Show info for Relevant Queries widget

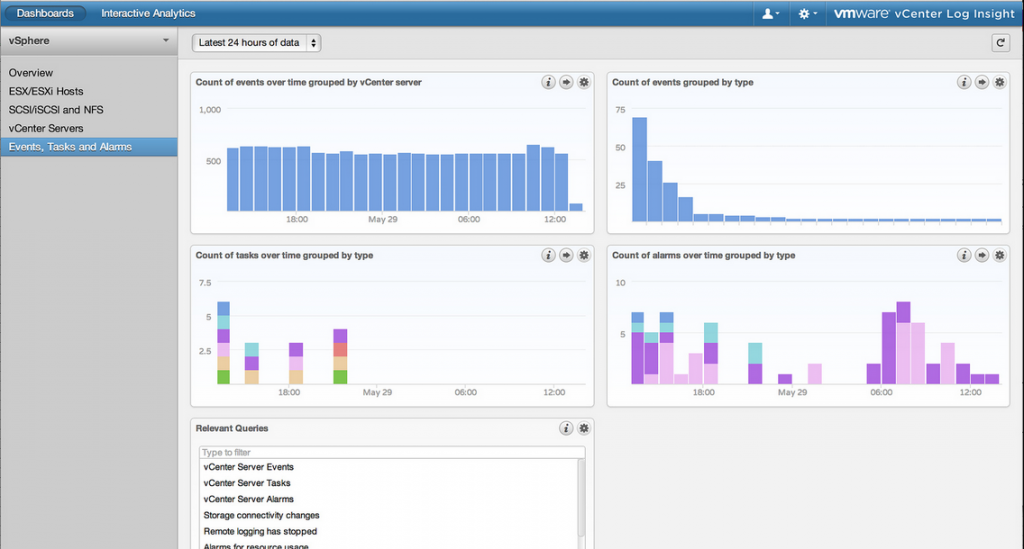pos(566,428)
